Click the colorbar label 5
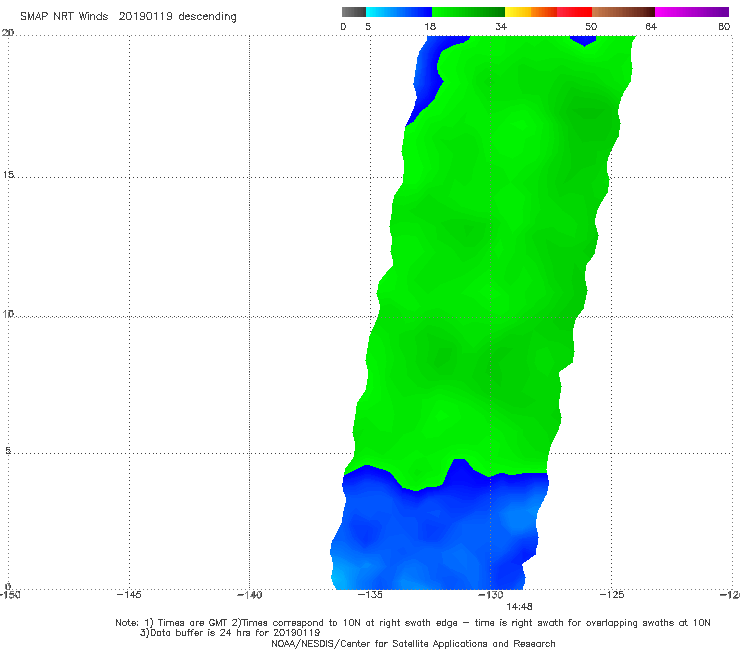Screen dimensions: 740x650 click(x=368, y=26)
